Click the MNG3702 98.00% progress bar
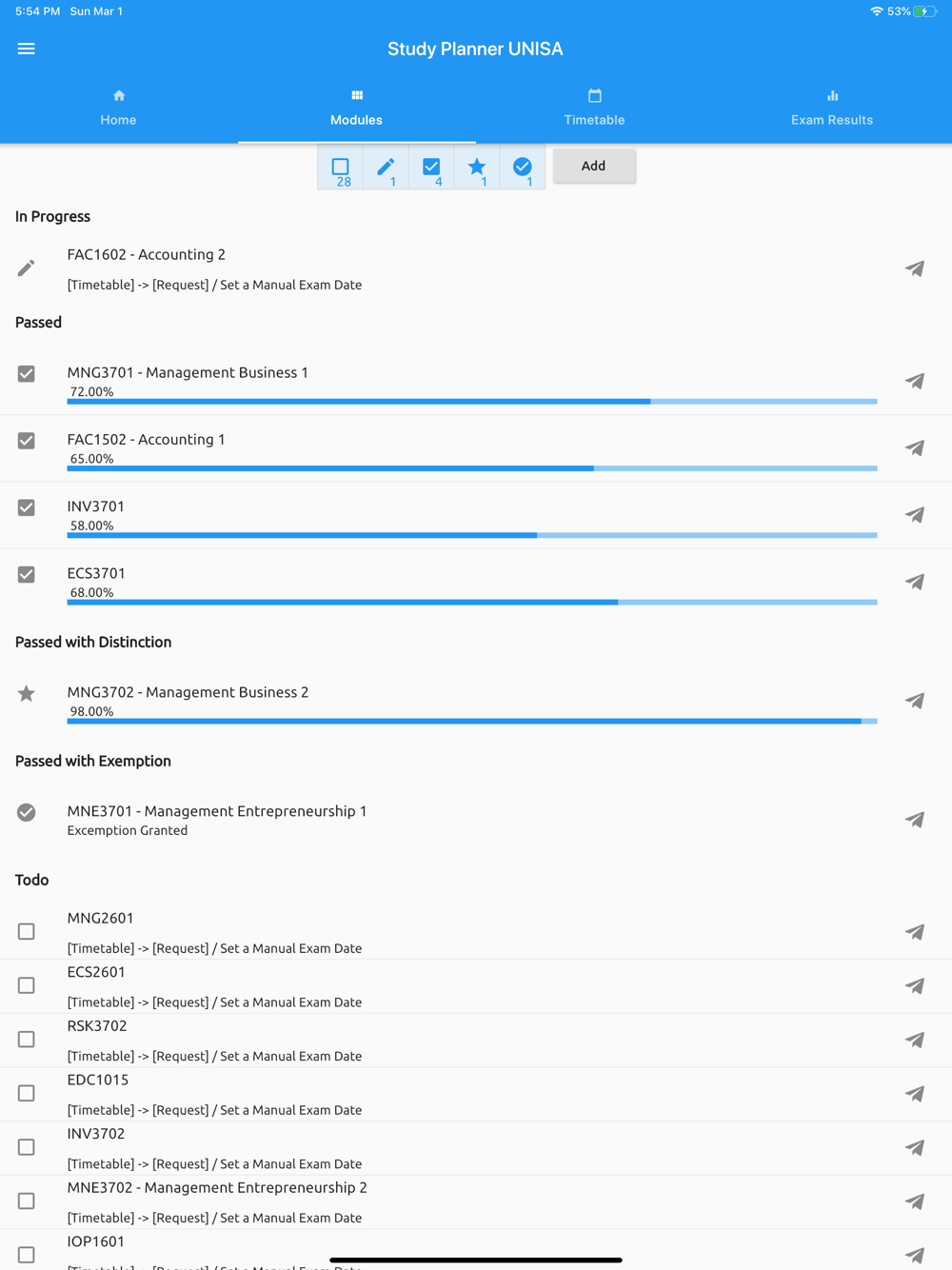 [x=472, y=722]
